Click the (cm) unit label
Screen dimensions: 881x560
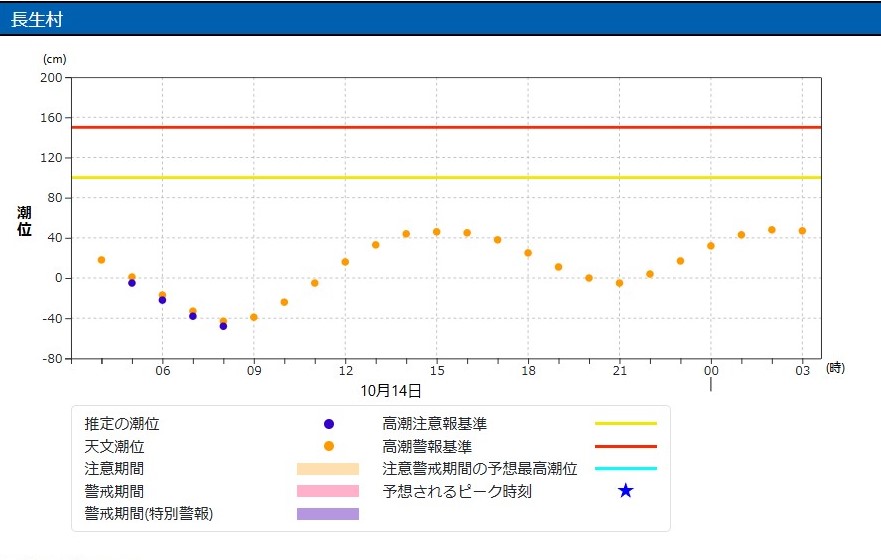(x=55, y=59)
